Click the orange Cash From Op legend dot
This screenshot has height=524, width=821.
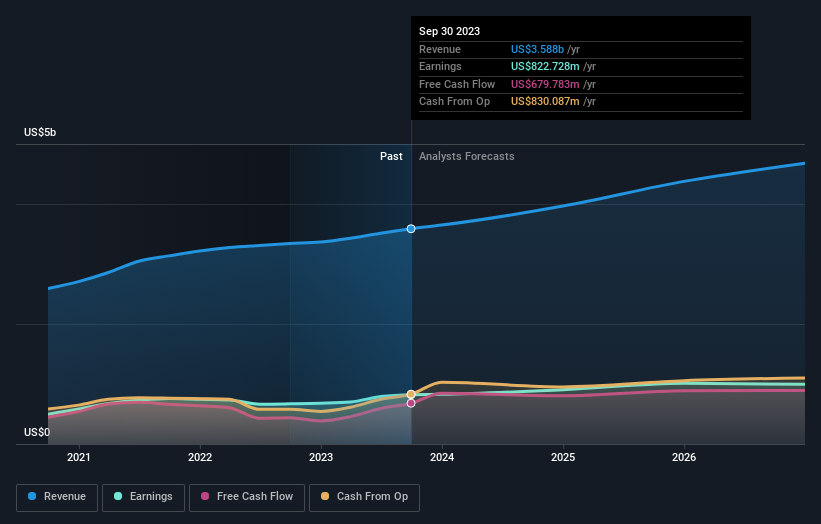click(x=325, y=496)
